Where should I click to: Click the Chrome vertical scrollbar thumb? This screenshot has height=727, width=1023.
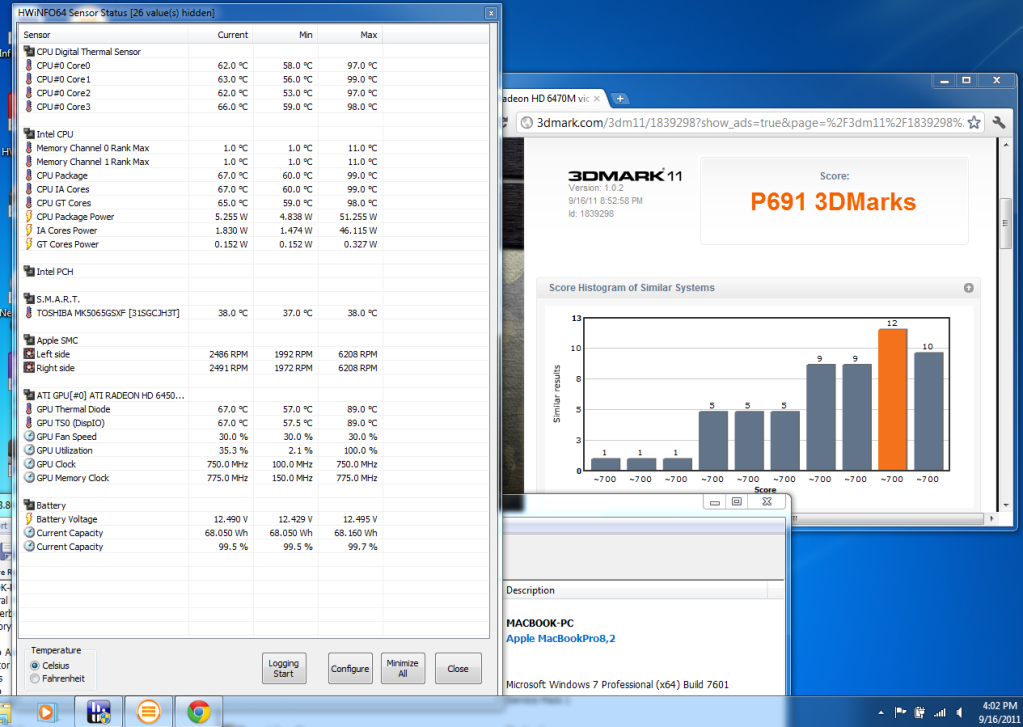pyautogui.click(x=1006, y=223)
